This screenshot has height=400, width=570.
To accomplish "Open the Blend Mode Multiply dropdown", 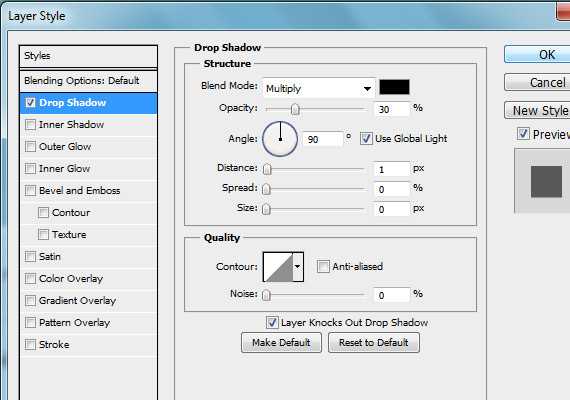I will (x=318, y=88).
